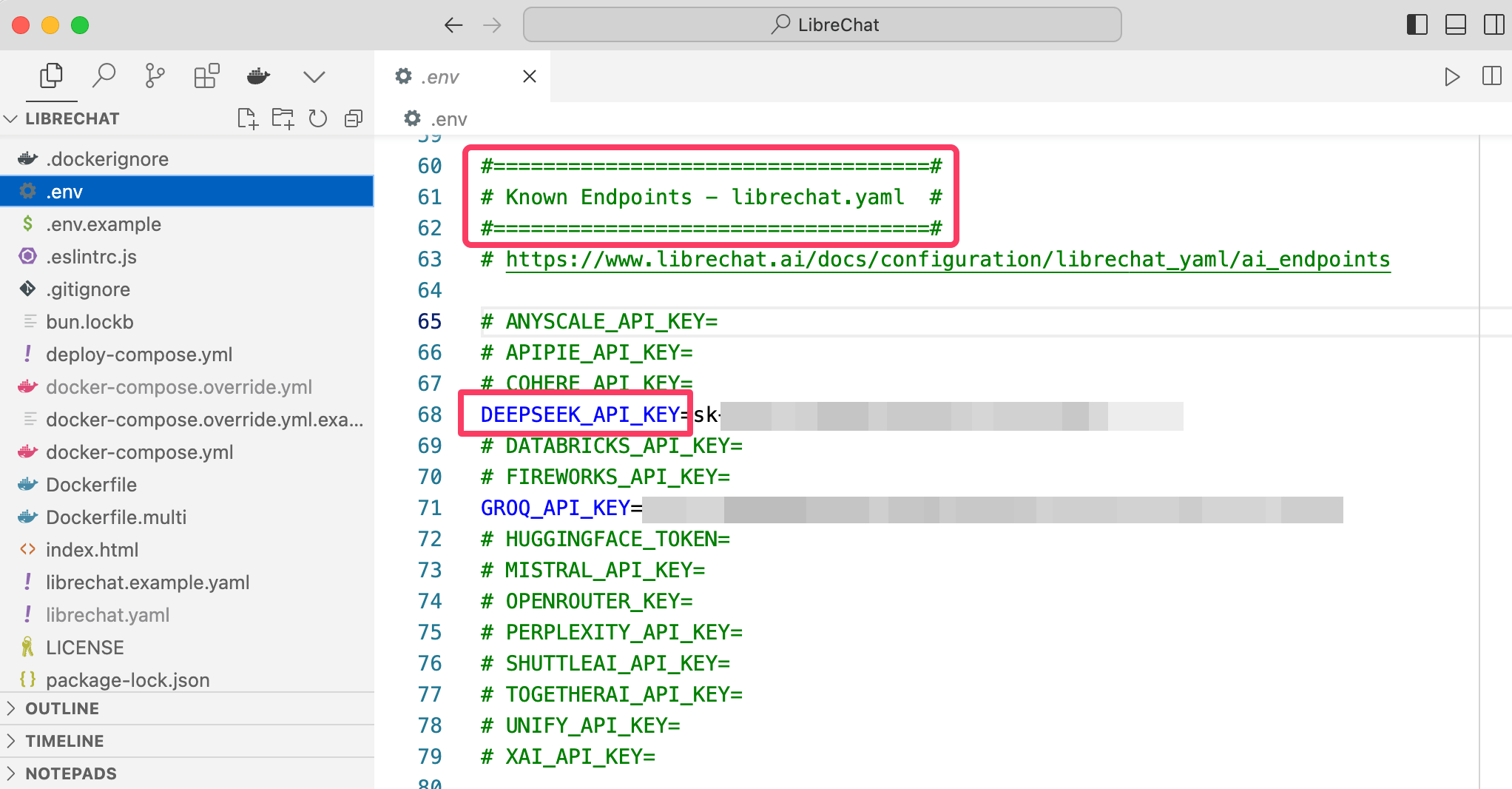This screenshot has height=789, width=1512.
Task: Expand the OUTLINE section
Action: pyautogui.click(x=62, y=708)
